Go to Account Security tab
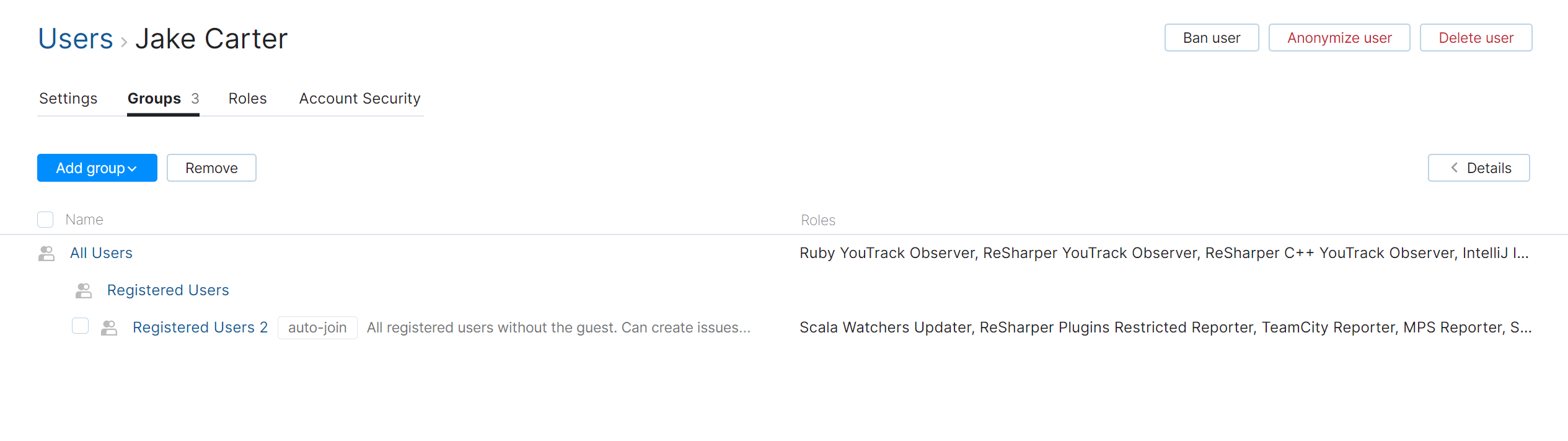Viewport: 1568px width, 441px height. (359, 99)
